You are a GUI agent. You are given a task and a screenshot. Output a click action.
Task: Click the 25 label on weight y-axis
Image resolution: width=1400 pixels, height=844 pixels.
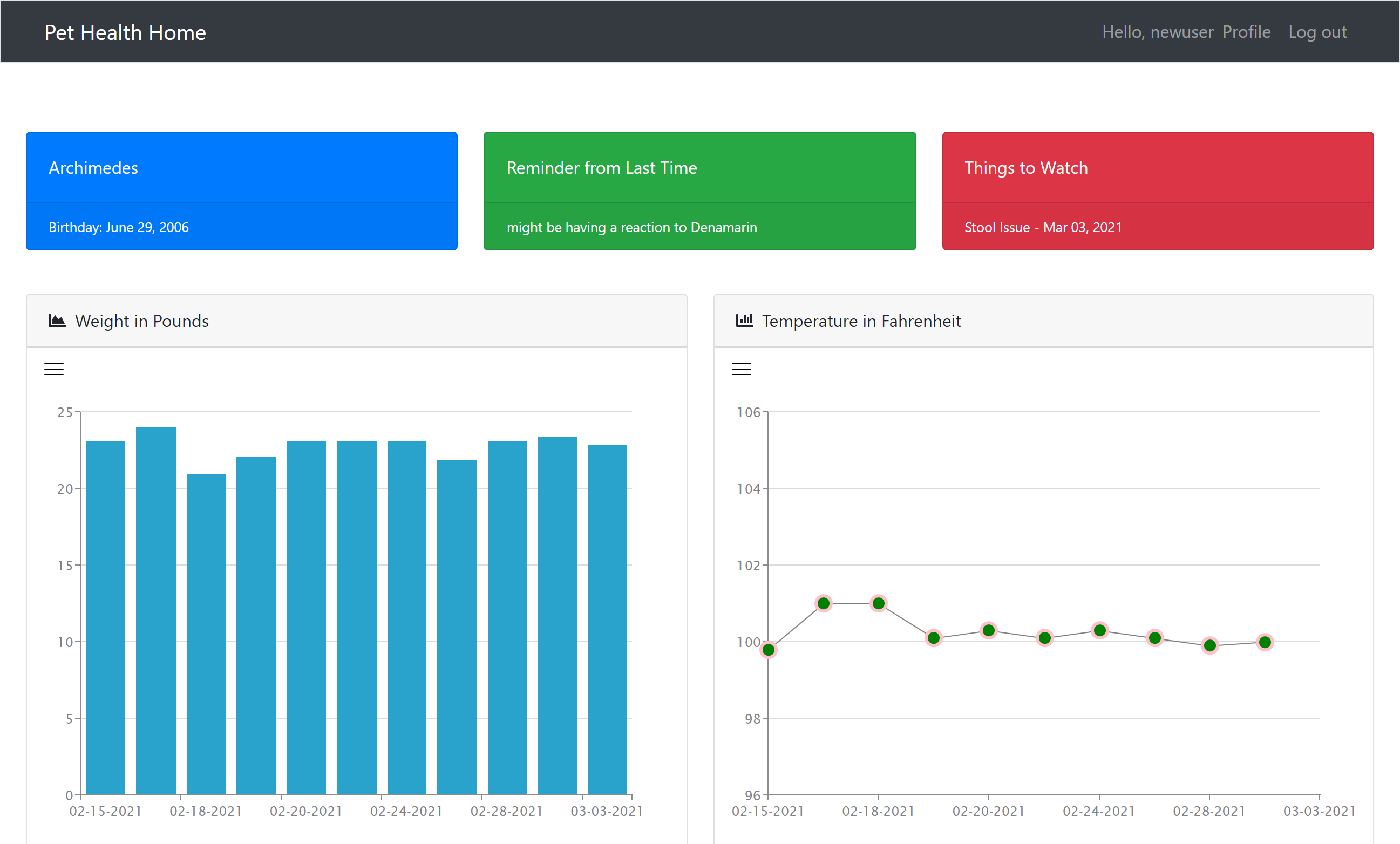(65, 412)
